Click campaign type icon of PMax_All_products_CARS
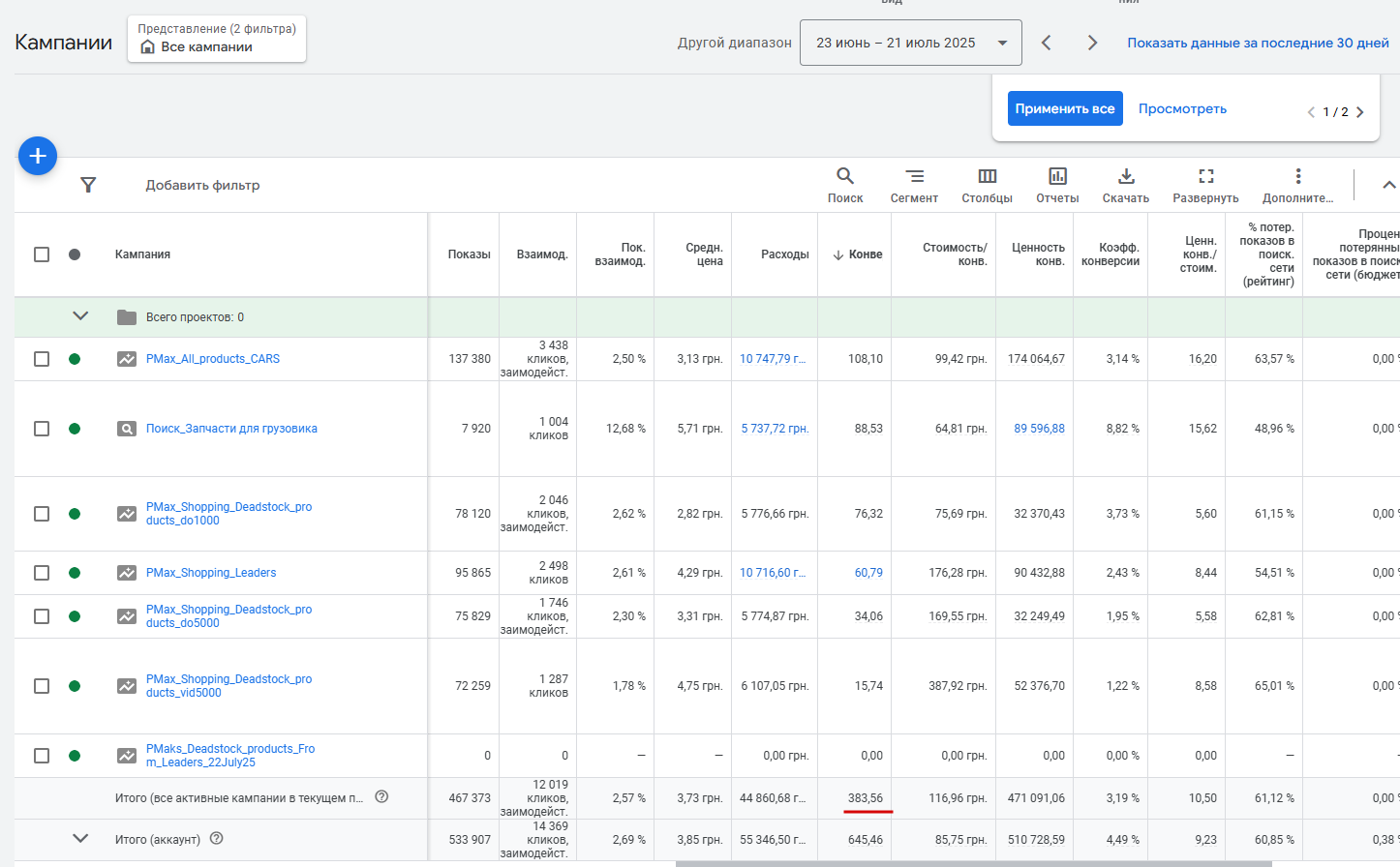This screenshot has height=867, width=1400. click(127, 359)
